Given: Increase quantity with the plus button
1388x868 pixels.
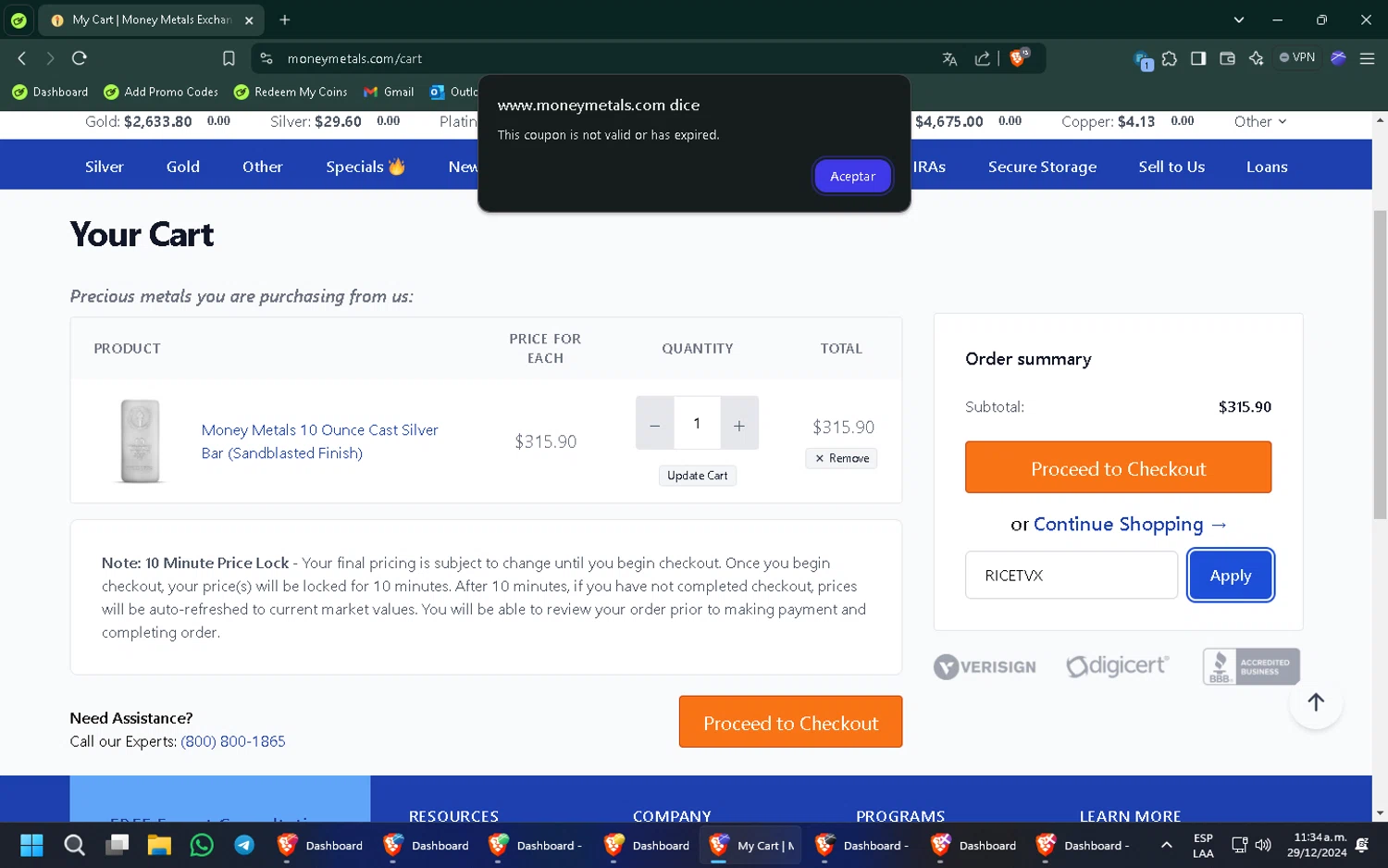Looking at the screenshot, I should [739, 423].
